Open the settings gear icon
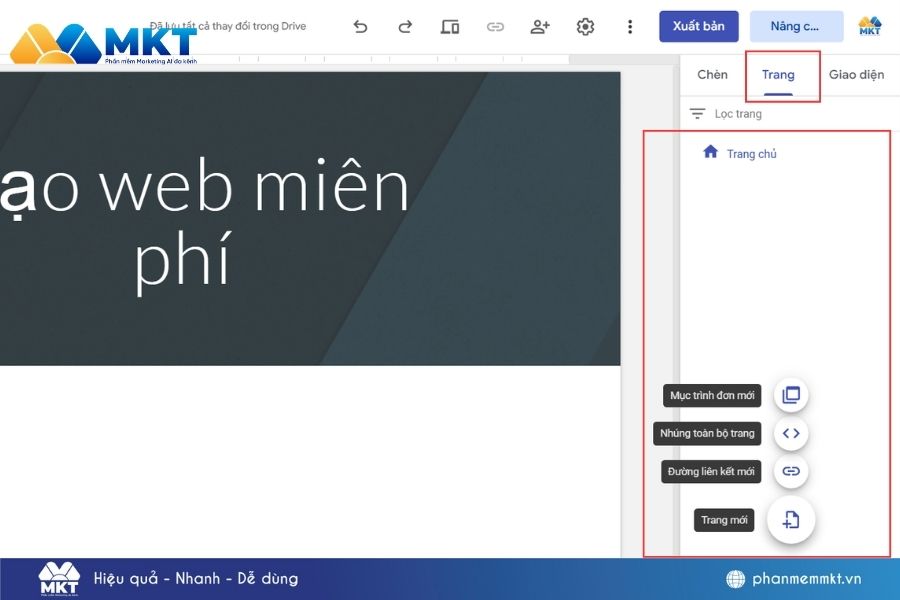 pyautogui.click(x=585, y=26)
